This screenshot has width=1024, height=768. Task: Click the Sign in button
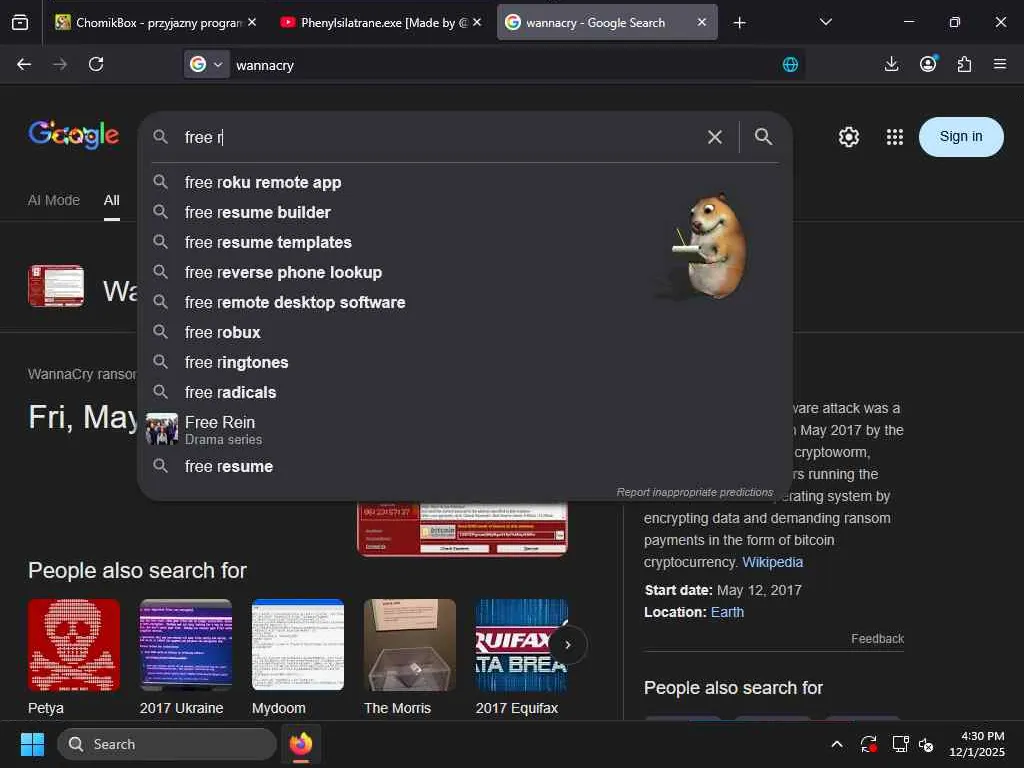pyautogui.click(x=961, y=136)
